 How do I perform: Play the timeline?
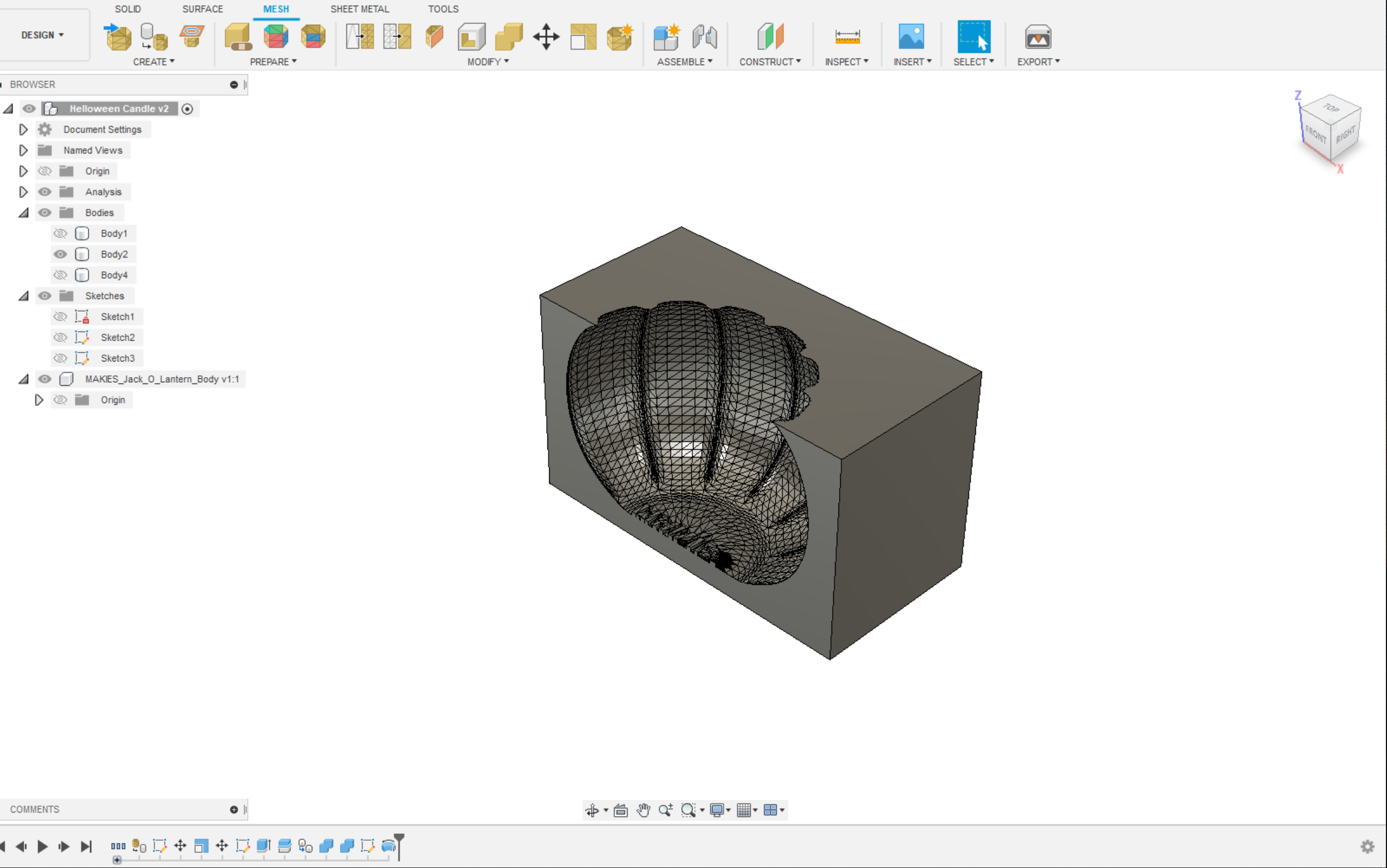(x=42, y=846)
